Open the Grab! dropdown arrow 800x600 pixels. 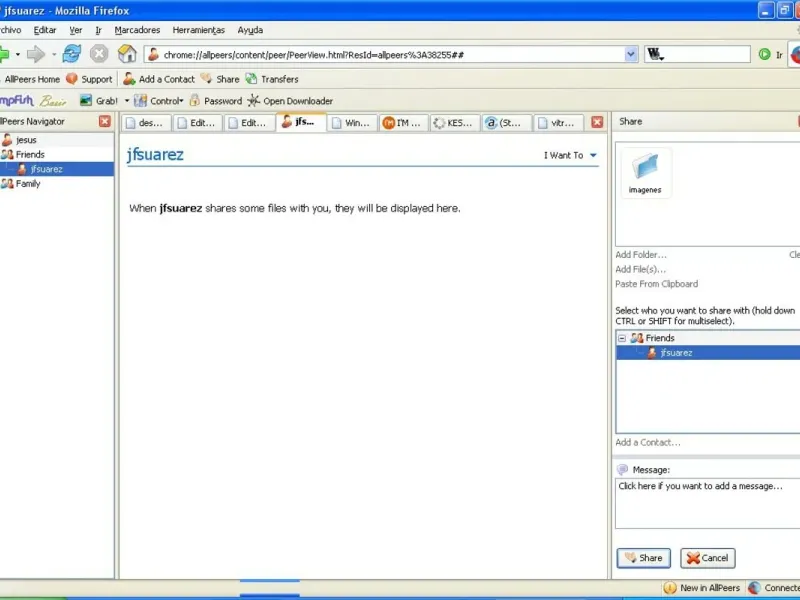tap(127, 101)
